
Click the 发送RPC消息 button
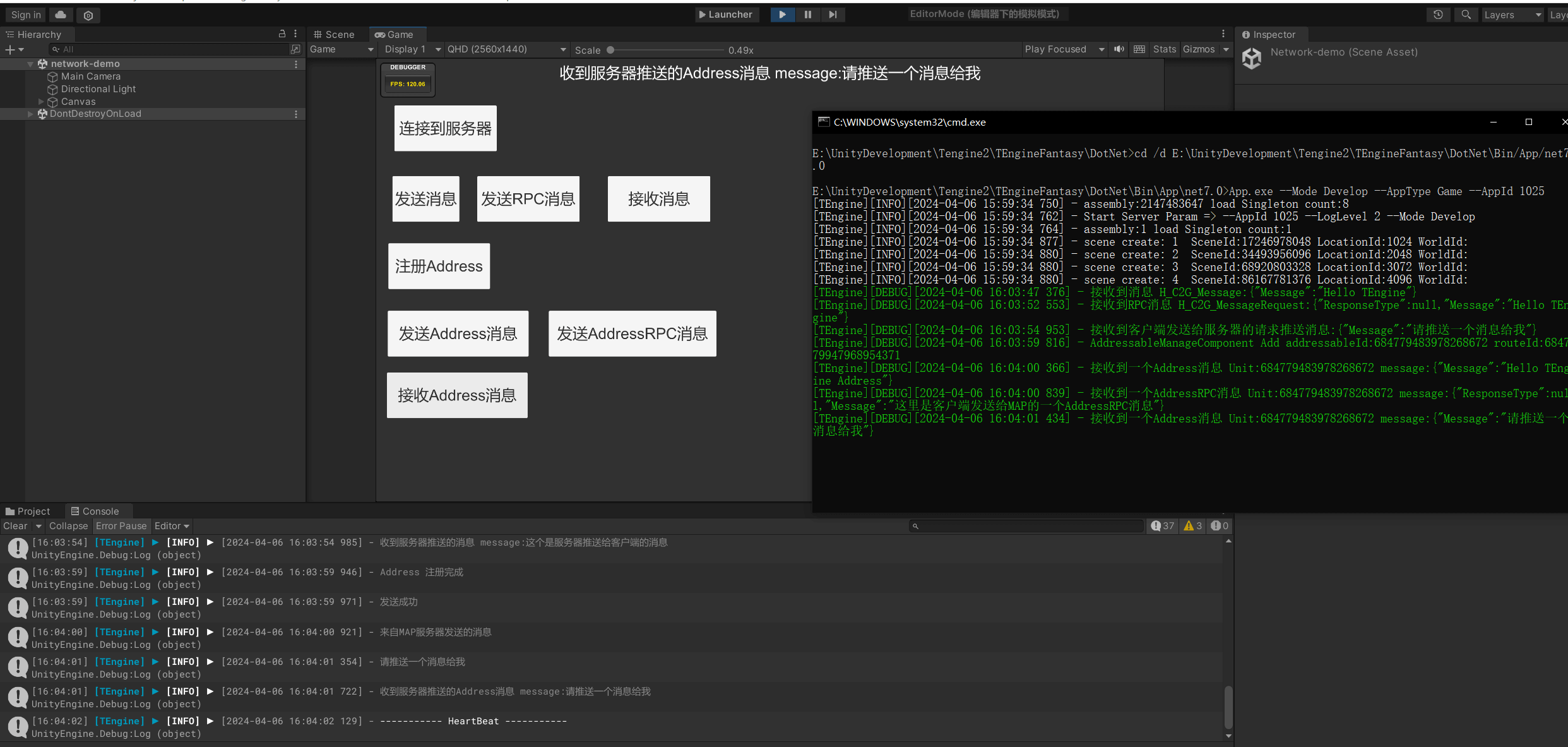tap(528, 199)
